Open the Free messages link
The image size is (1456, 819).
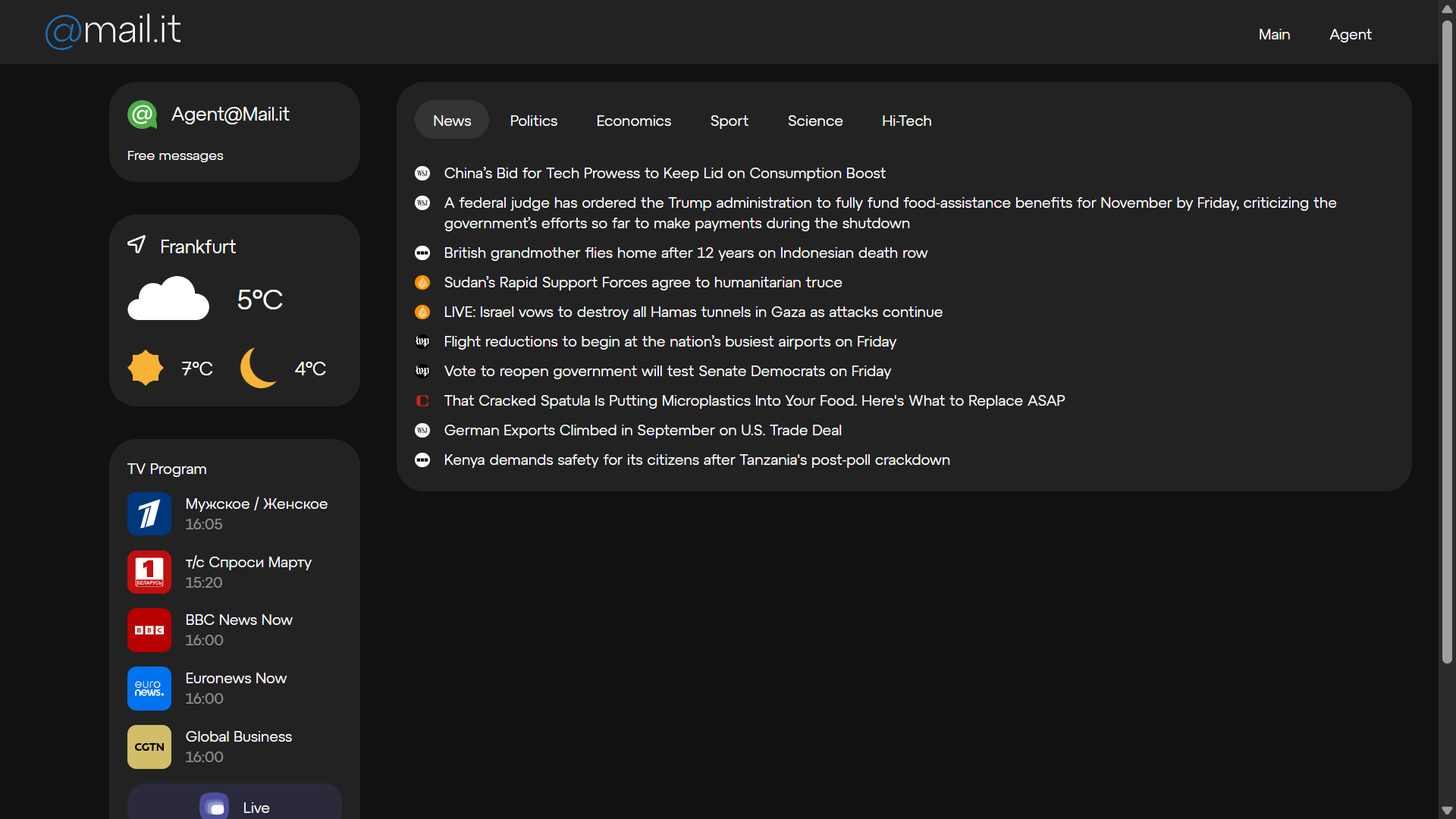(x=175, y=155)
